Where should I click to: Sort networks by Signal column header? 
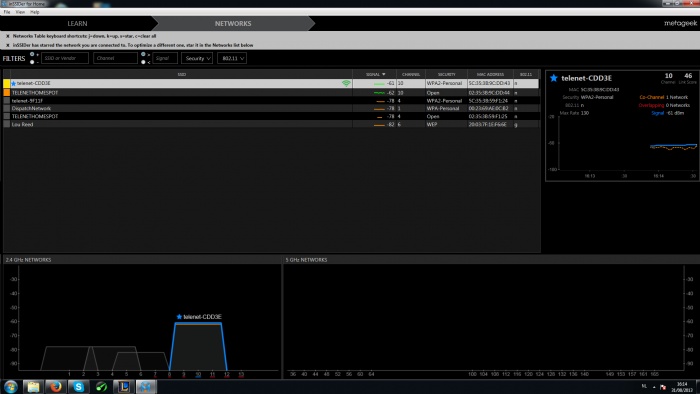[x=375, y=74]
